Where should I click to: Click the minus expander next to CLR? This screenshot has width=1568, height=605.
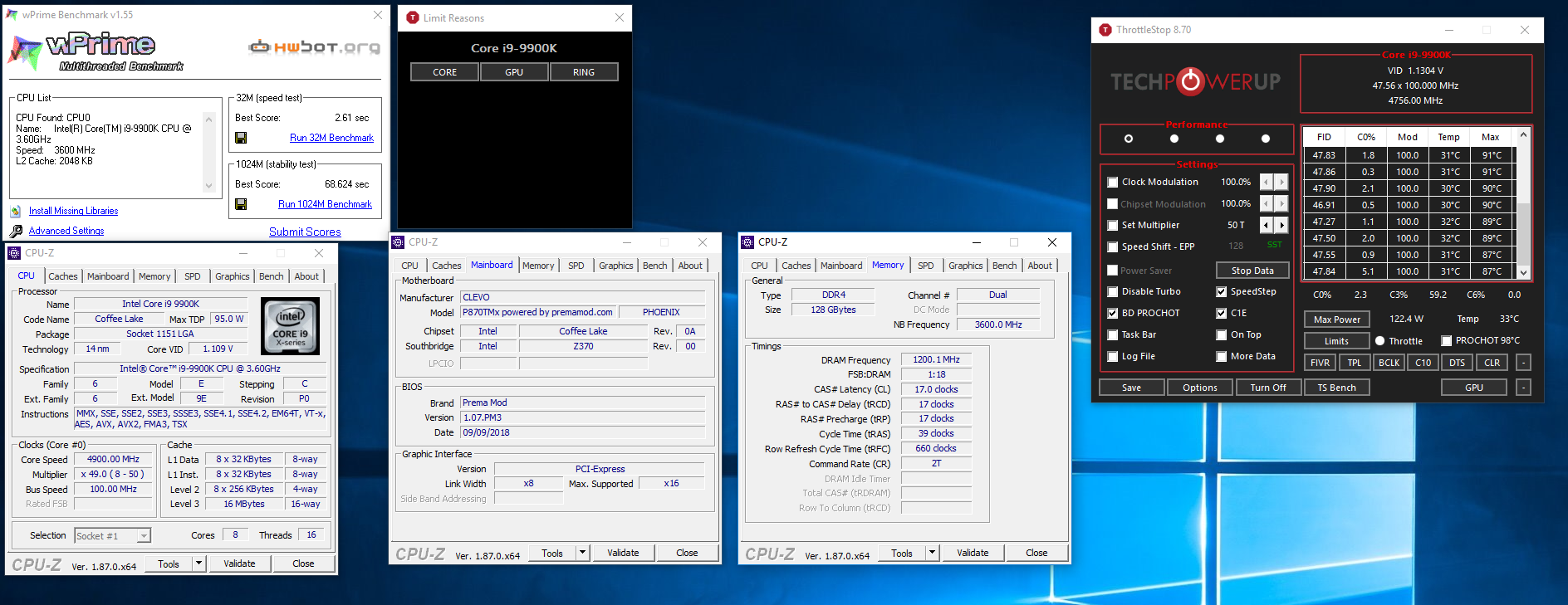(1523, 363)
